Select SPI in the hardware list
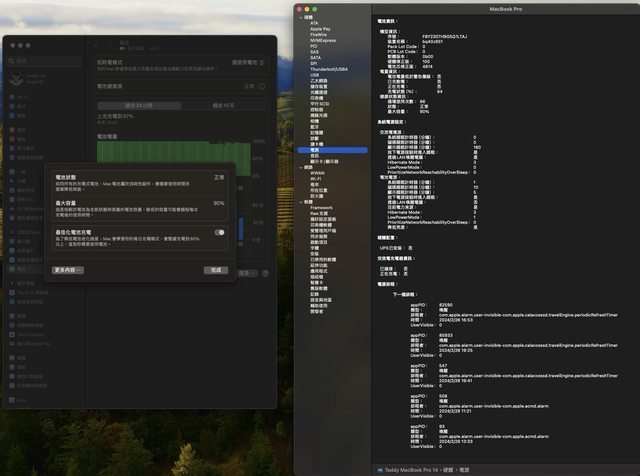Image resolution: width=640 pixels, height=476 pixels. pyautogui.click(x=313, y=63)
